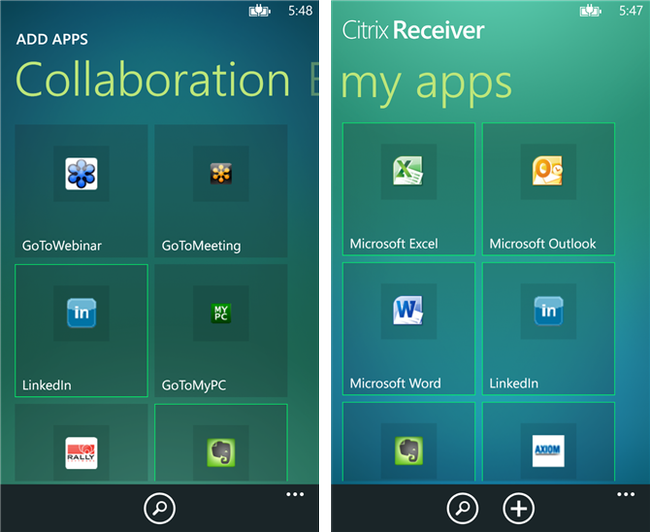Tap the Microsoft Excel label
The height and width of the screenshot is (532, 650).
394,243
